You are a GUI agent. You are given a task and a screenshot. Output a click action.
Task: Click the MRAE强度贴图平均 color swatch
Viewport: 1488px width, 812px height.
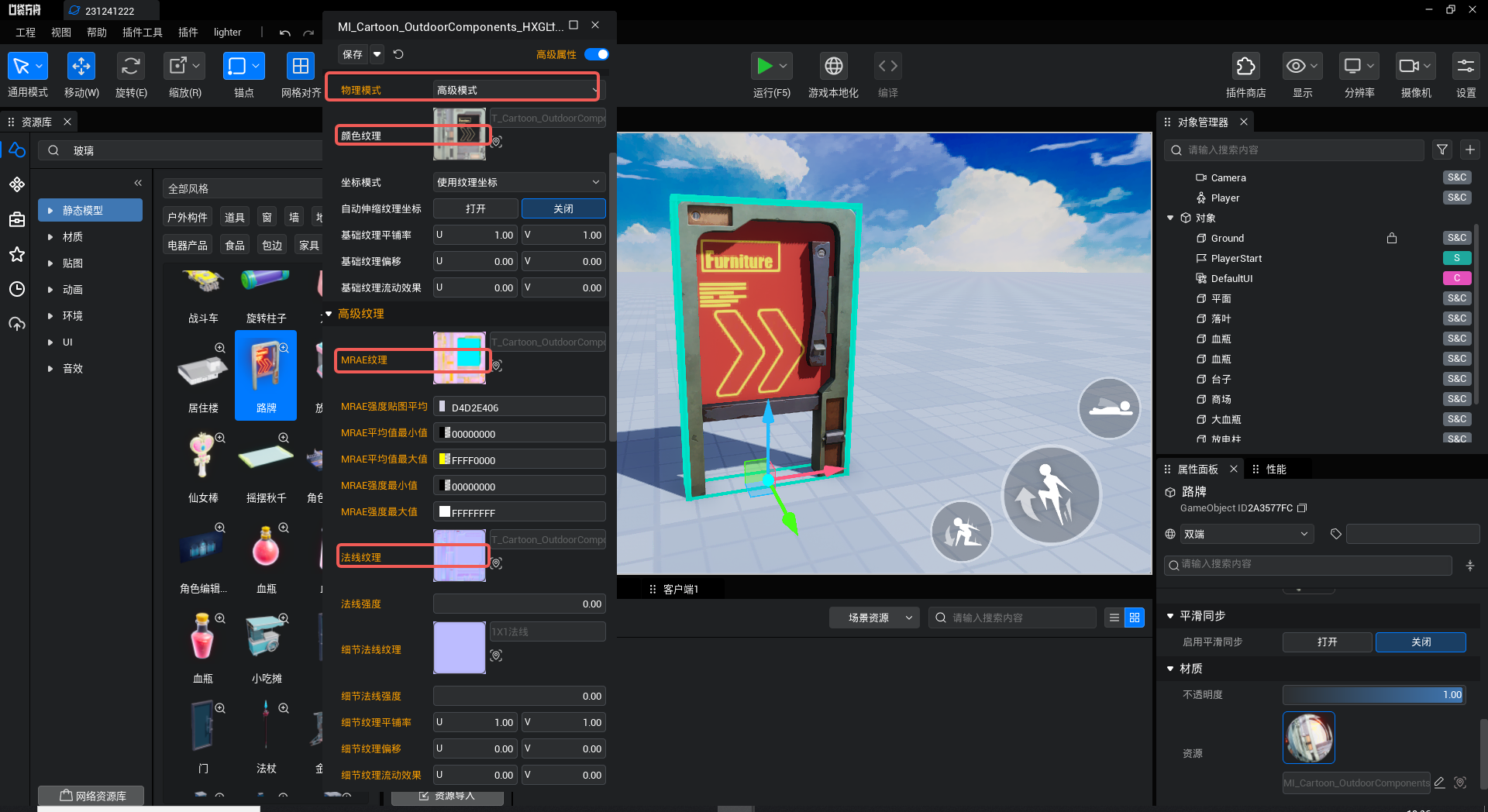(443, 406)
